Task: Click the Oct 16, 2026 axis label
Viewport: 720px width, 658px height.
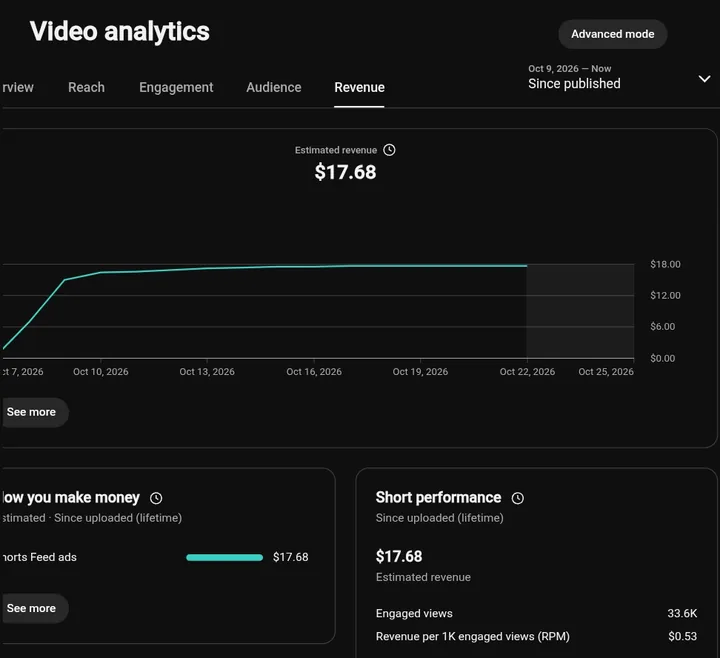Action: coord(314,371)
